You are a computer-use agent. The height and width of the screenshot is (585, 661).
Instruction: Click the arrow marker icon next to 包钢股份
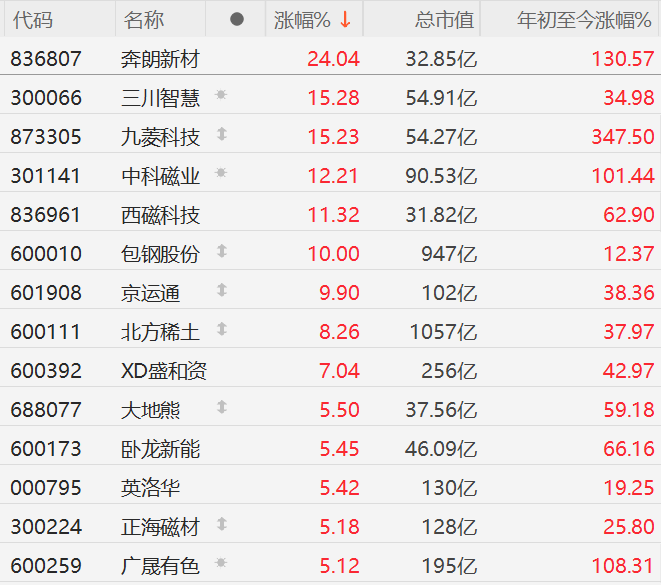click(222, 252)
